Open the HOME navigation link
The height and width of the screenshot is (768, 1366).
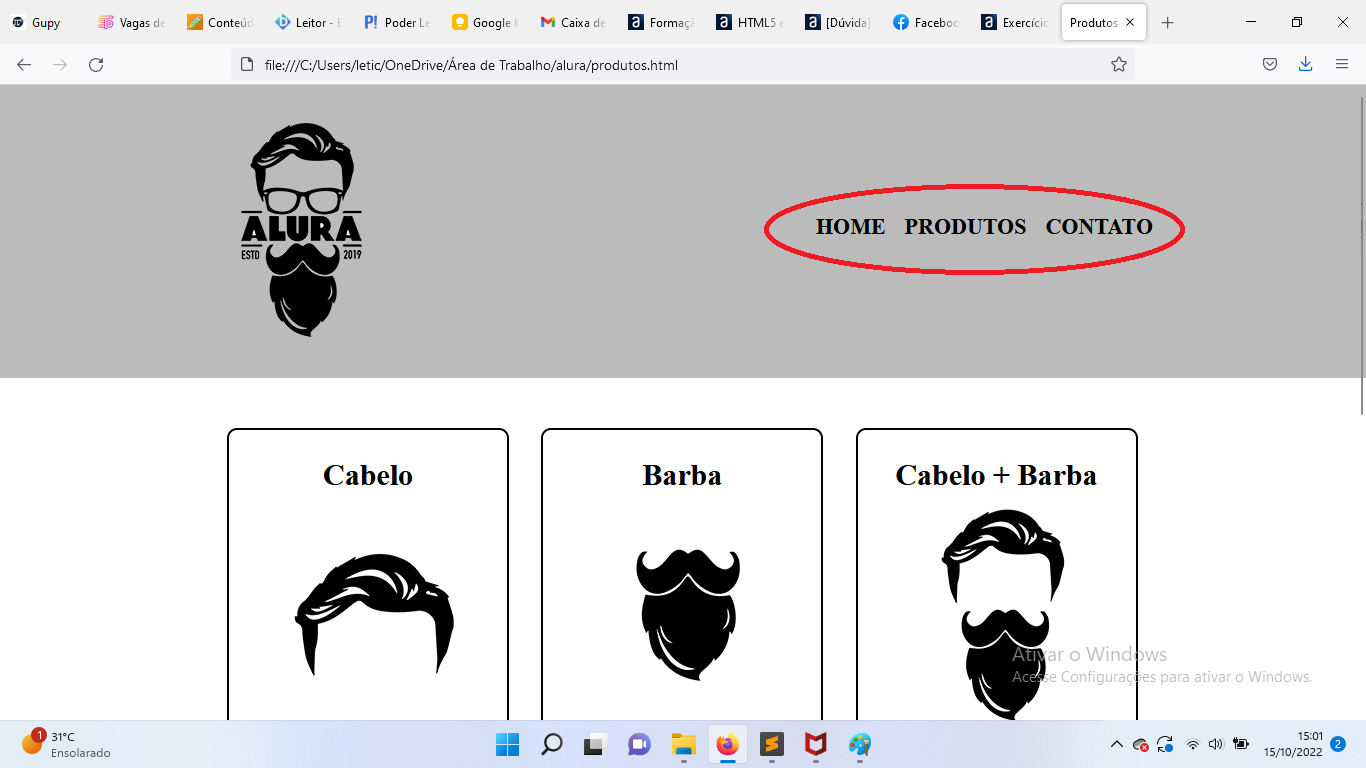click(850, 227)
